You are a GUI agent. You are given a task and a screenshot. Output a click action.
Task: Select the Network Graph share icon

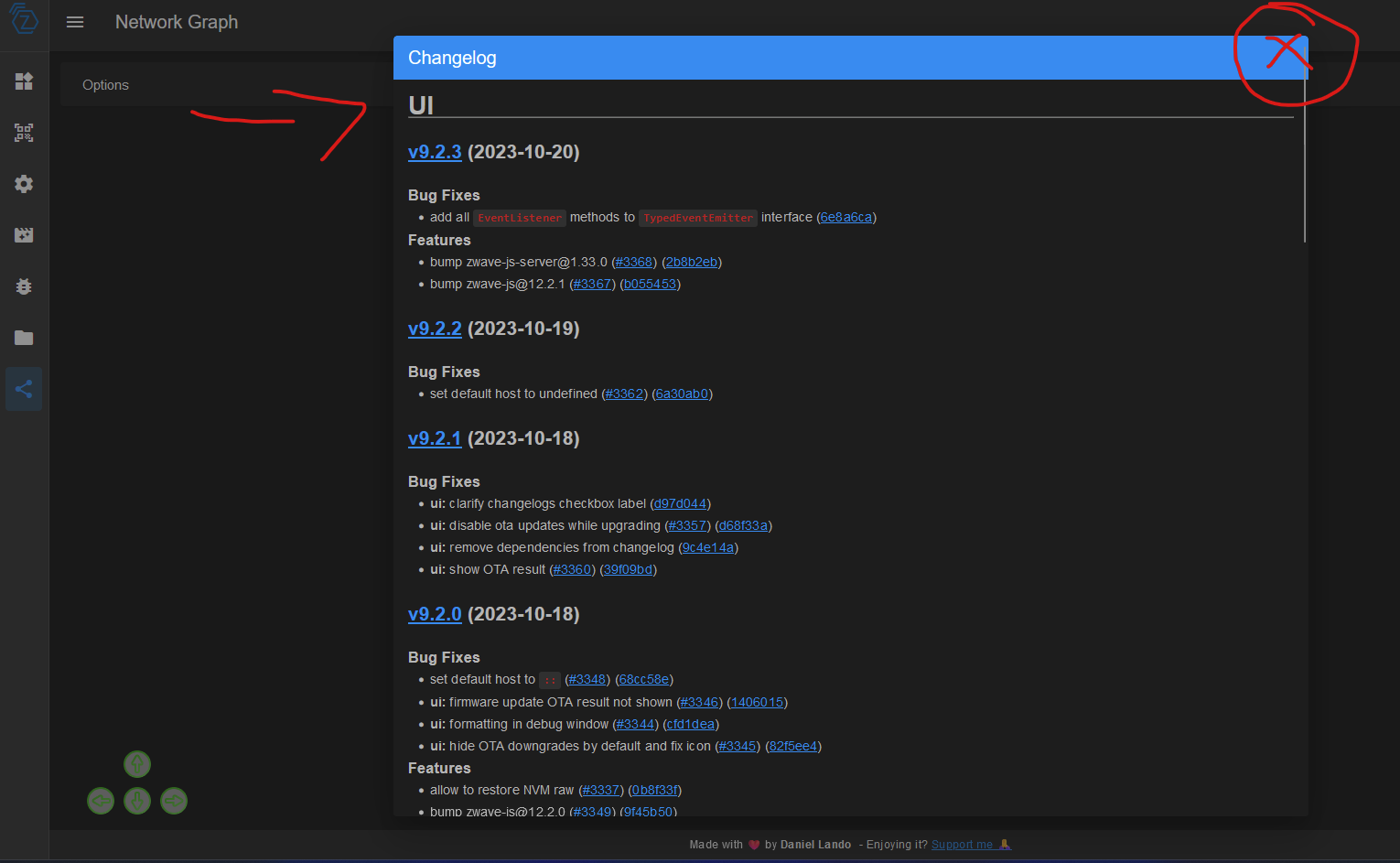23,388
